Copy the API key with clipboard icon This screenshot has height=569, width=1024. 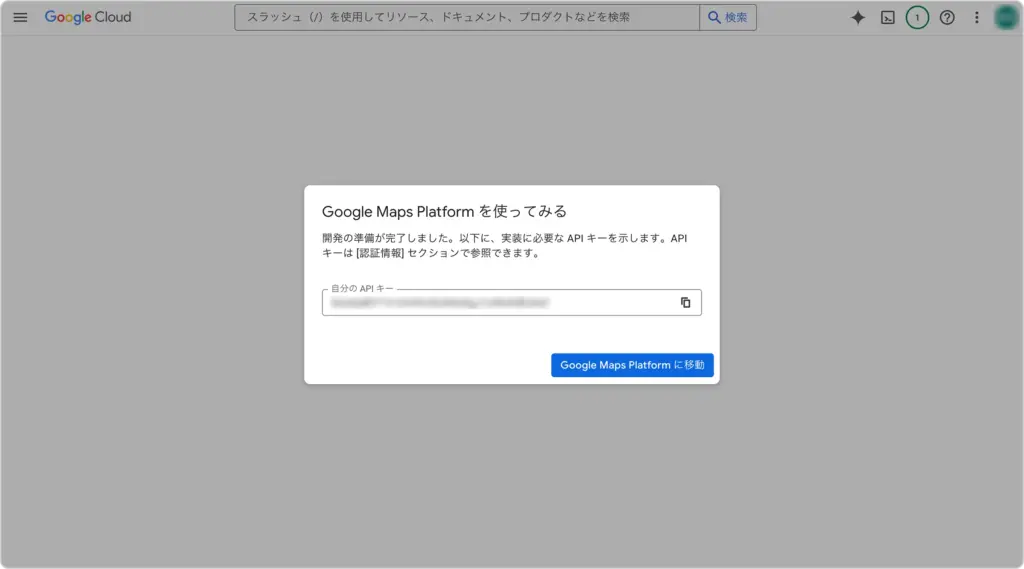(685, 302)
